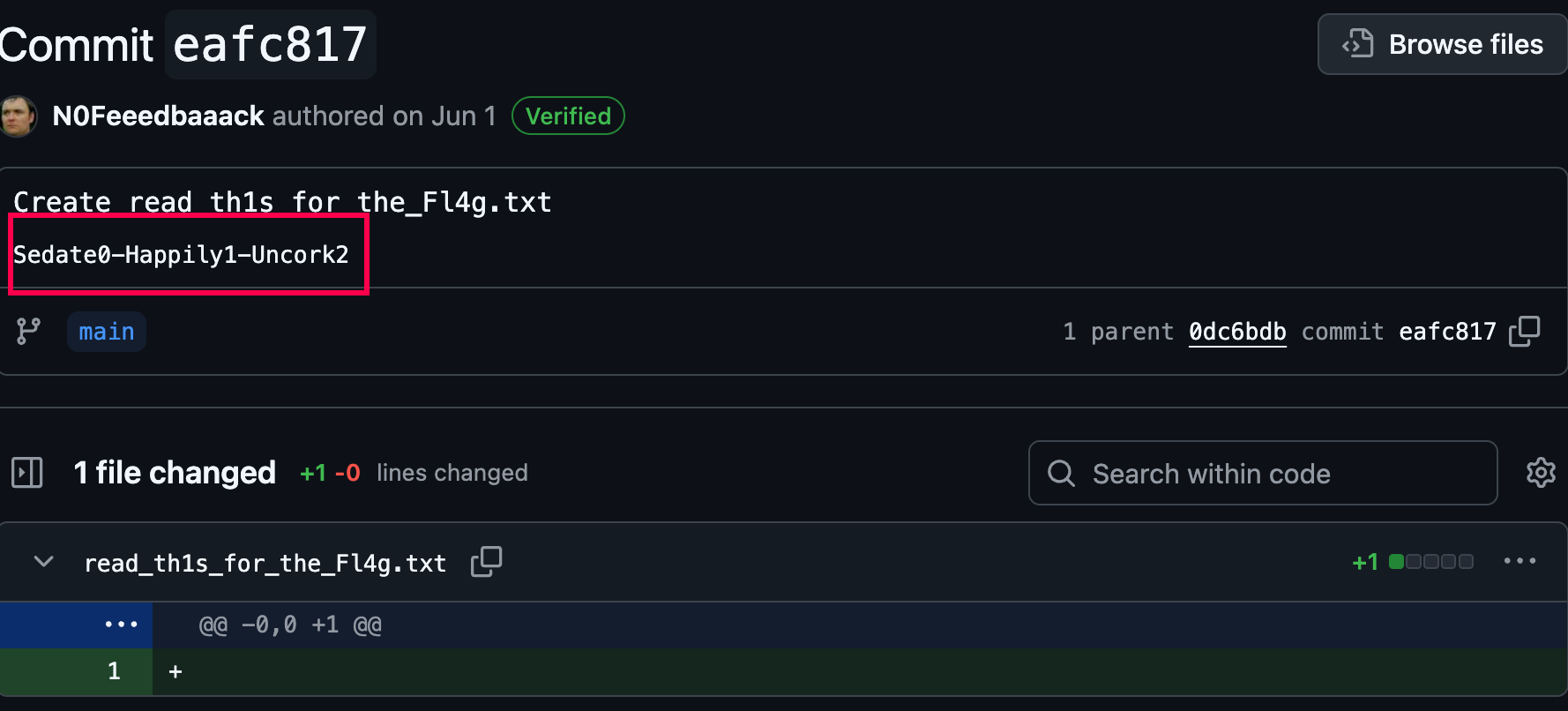Click the read_th1s_for_the_Fl4g.txt file name header
Image resolution: width=1568 pixels, height=711 pixels.
point(265,563)
